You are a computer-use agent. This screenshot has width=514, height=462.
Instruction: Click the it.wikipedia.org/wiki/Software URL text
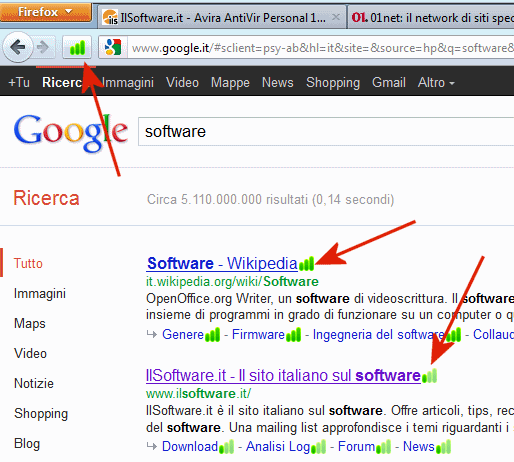pos(232,282)
